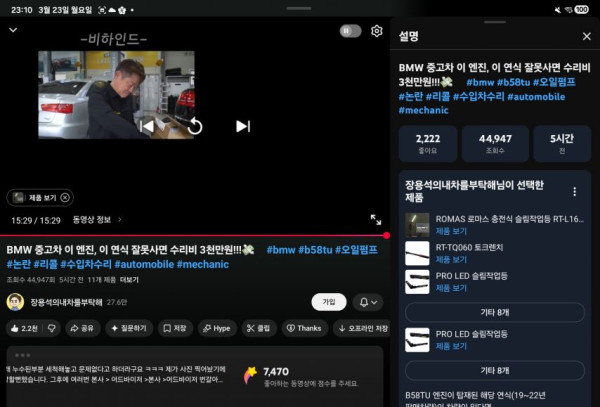Click the 장용석의내차를부탁해 channel name
Viewport: 600px width, 407px height.
66,302
